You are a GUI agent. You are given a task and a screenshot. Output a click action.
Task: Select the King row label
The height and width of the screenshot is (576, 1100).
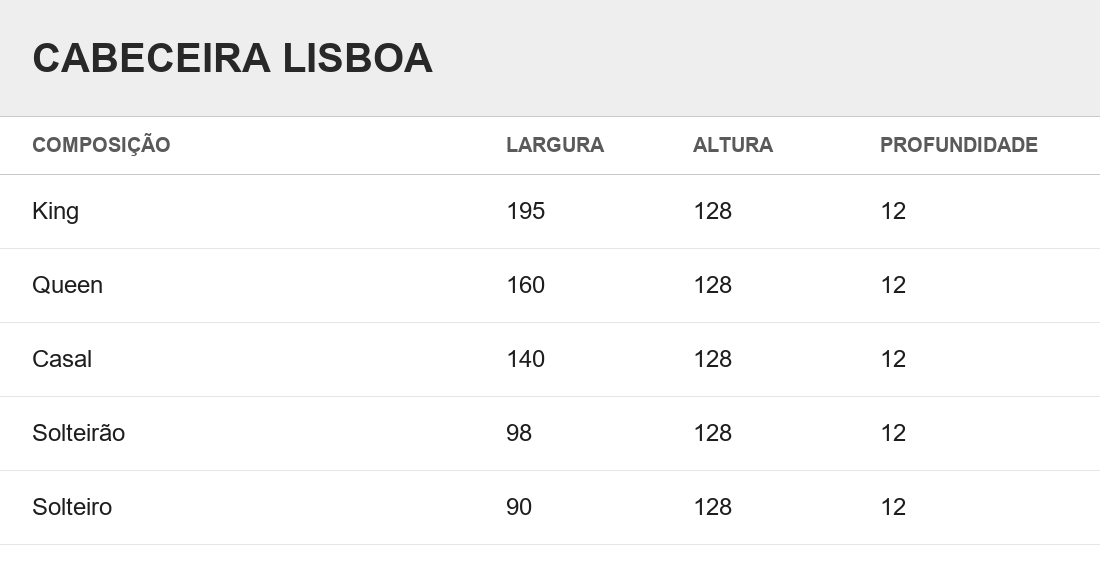click(x=55, y=211)
